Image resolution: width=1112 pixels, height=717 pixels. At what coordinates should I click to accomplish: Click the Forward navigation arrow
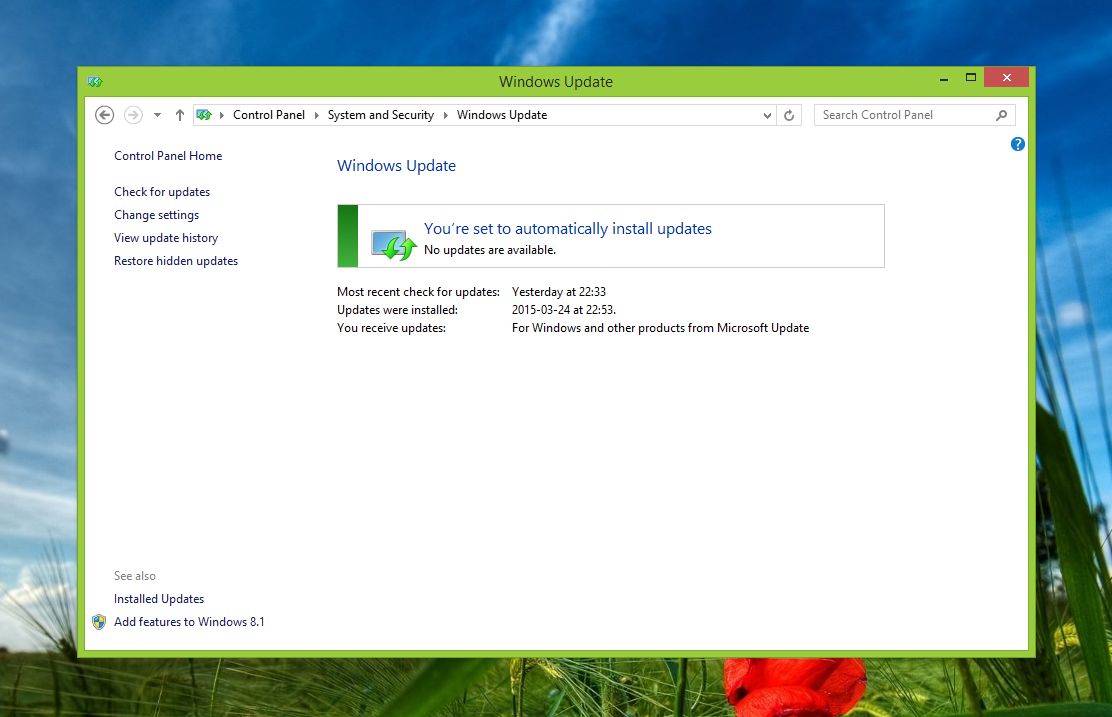point(133,115)
